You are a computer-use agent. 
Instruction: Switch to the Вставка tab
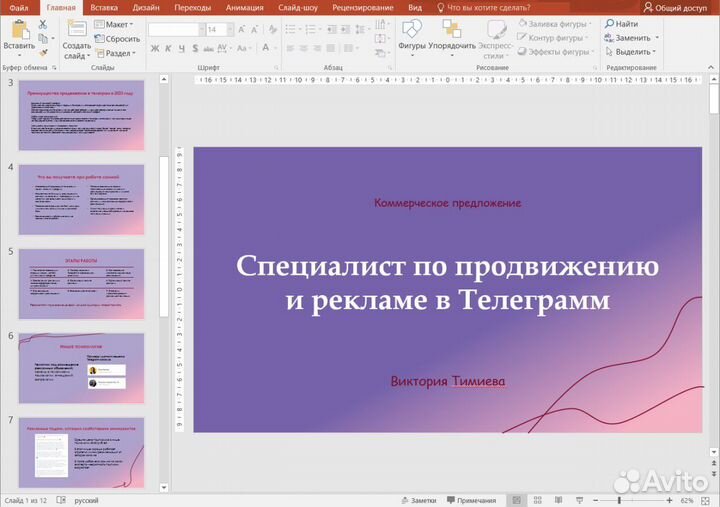[104, 8]
